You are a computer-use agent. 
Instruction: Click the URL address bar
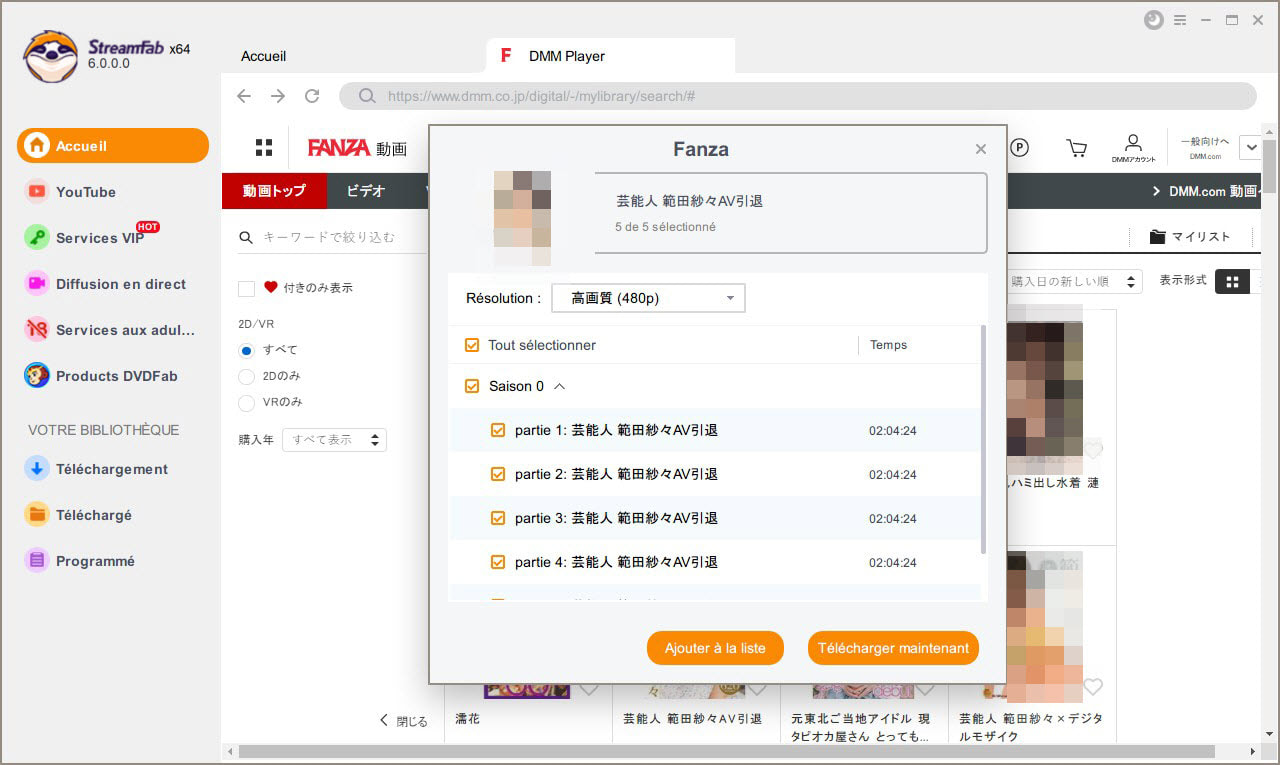click(x=798, y=96)
